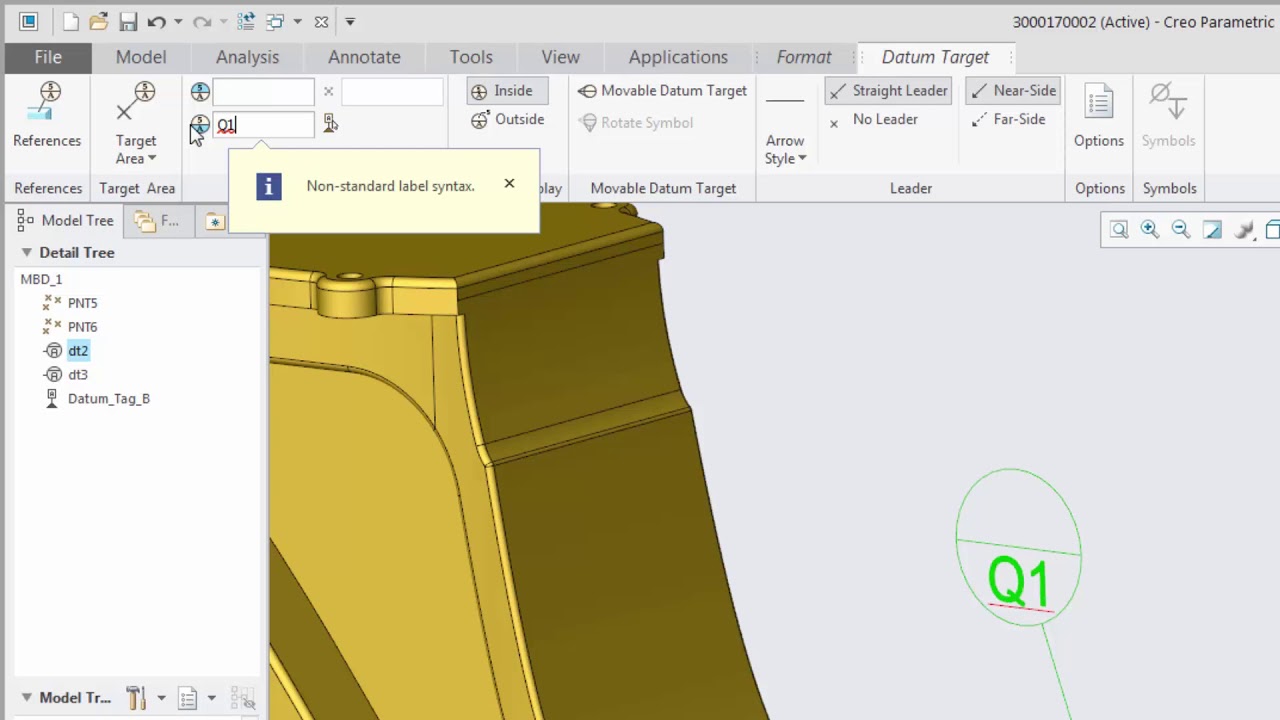Select the No Leader option
Image resolution: width=1280 pixels, height=720 pixels.
pyautogui.click(x=873, y=120)
